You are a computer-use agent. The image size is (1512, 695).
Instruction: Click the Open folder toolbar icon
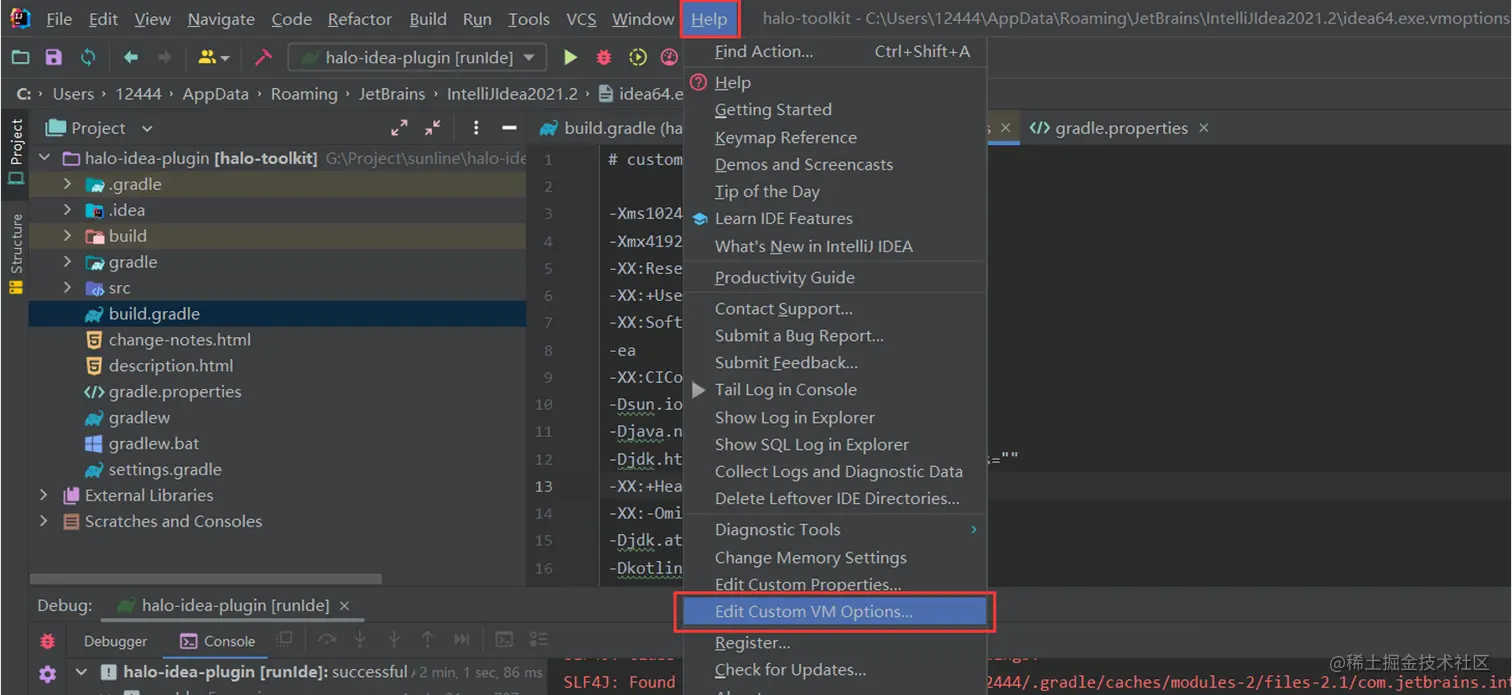click(20, 58)
